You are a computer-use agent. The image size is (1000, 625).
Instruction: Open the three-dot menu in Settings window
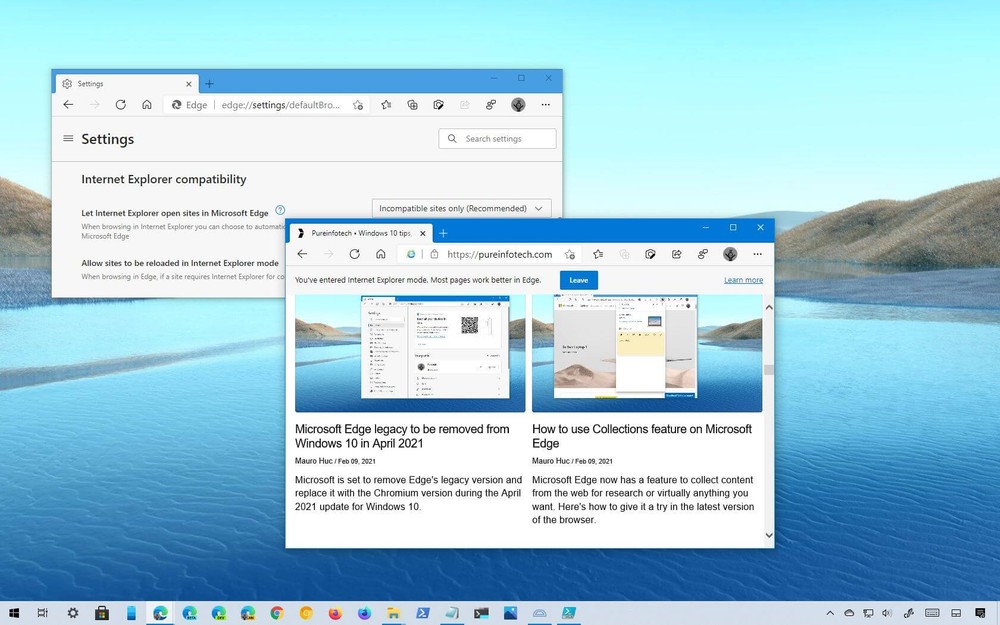[x=546, y=105]
